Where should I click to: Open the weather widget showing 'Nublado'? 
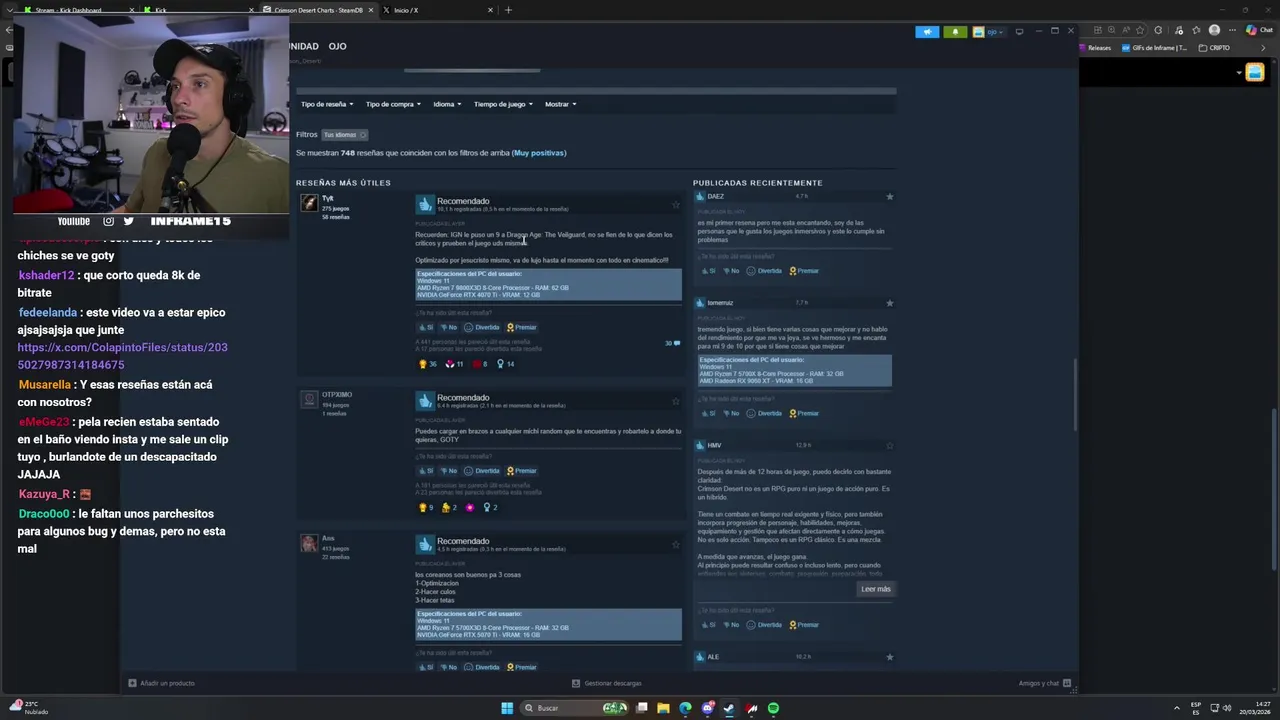click(x=26, y=708)
